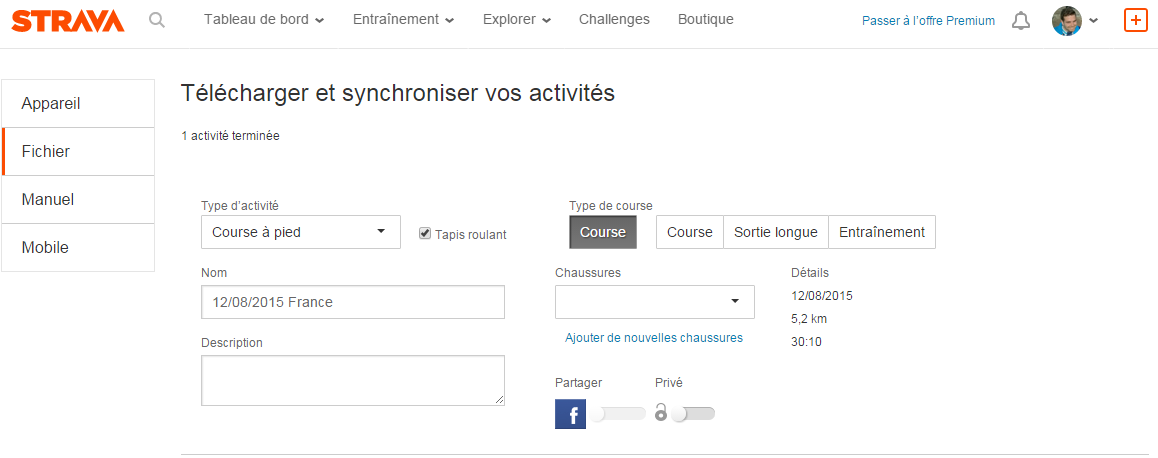Click into the Description text area
Viewport: 1158px width, 458px height.
[x=352, y=380]
